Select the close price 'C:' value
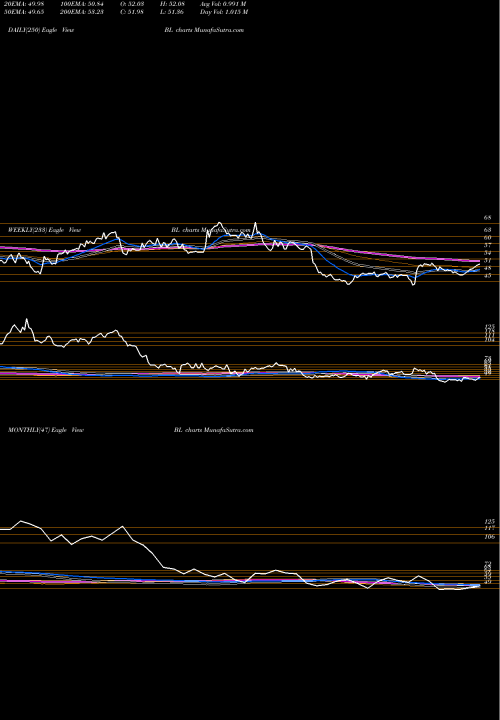Image resolution: width=500 pixels, height=720 pixels. point(133,12)
